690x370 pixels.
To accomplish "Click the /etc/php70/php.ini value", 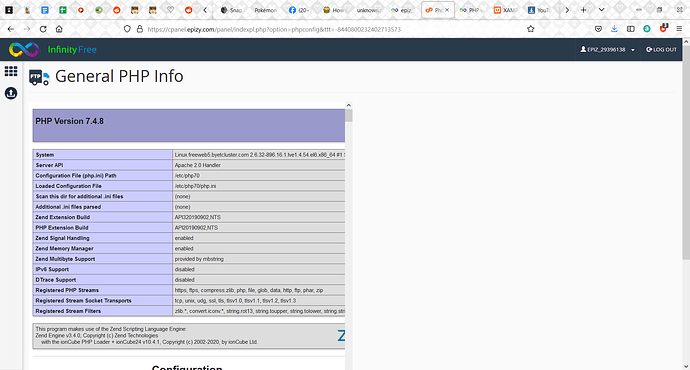I will coord(195,186).
